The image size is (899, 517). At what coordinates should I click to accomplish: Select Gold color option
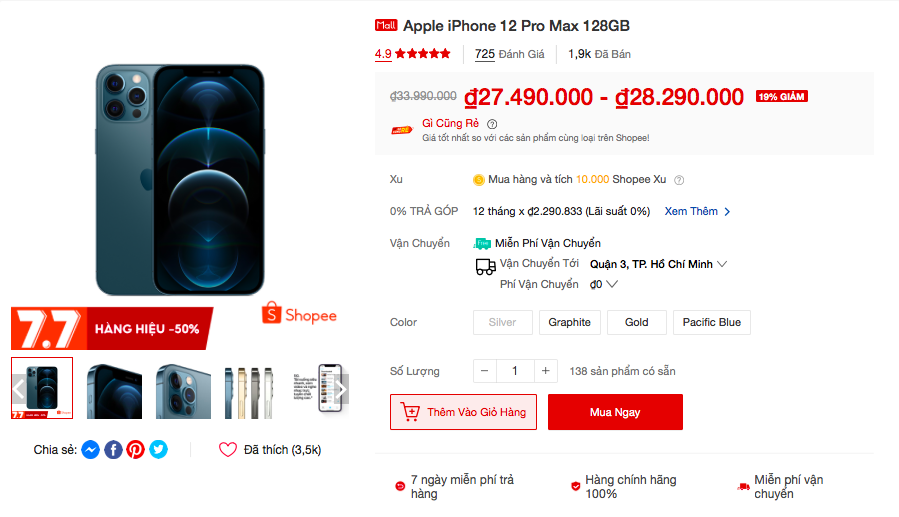pyautogui.click(x=636, y=322)
